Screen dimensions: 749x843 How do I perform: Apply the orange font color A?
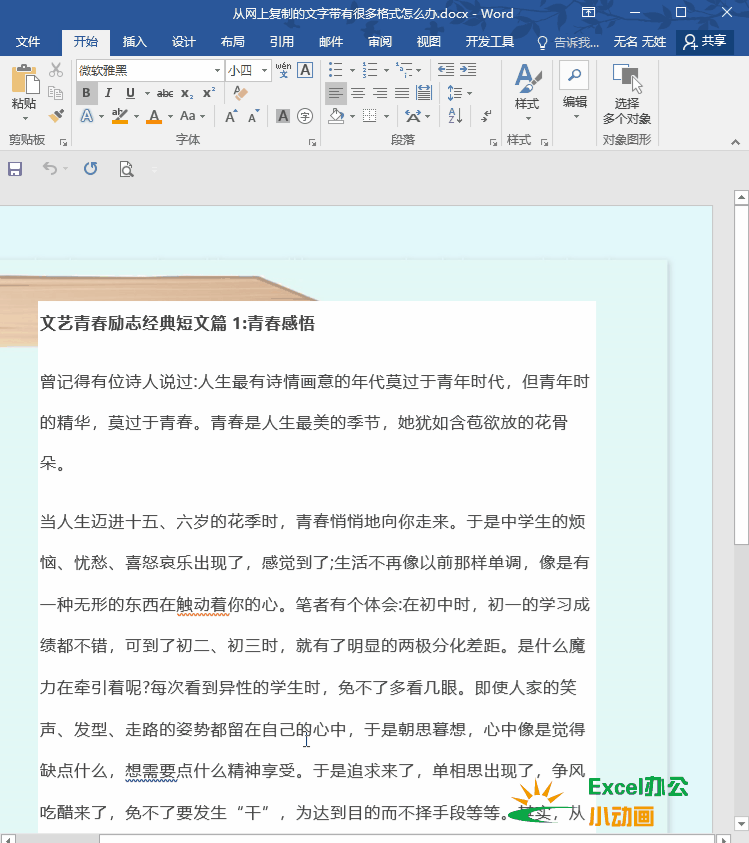154,116
